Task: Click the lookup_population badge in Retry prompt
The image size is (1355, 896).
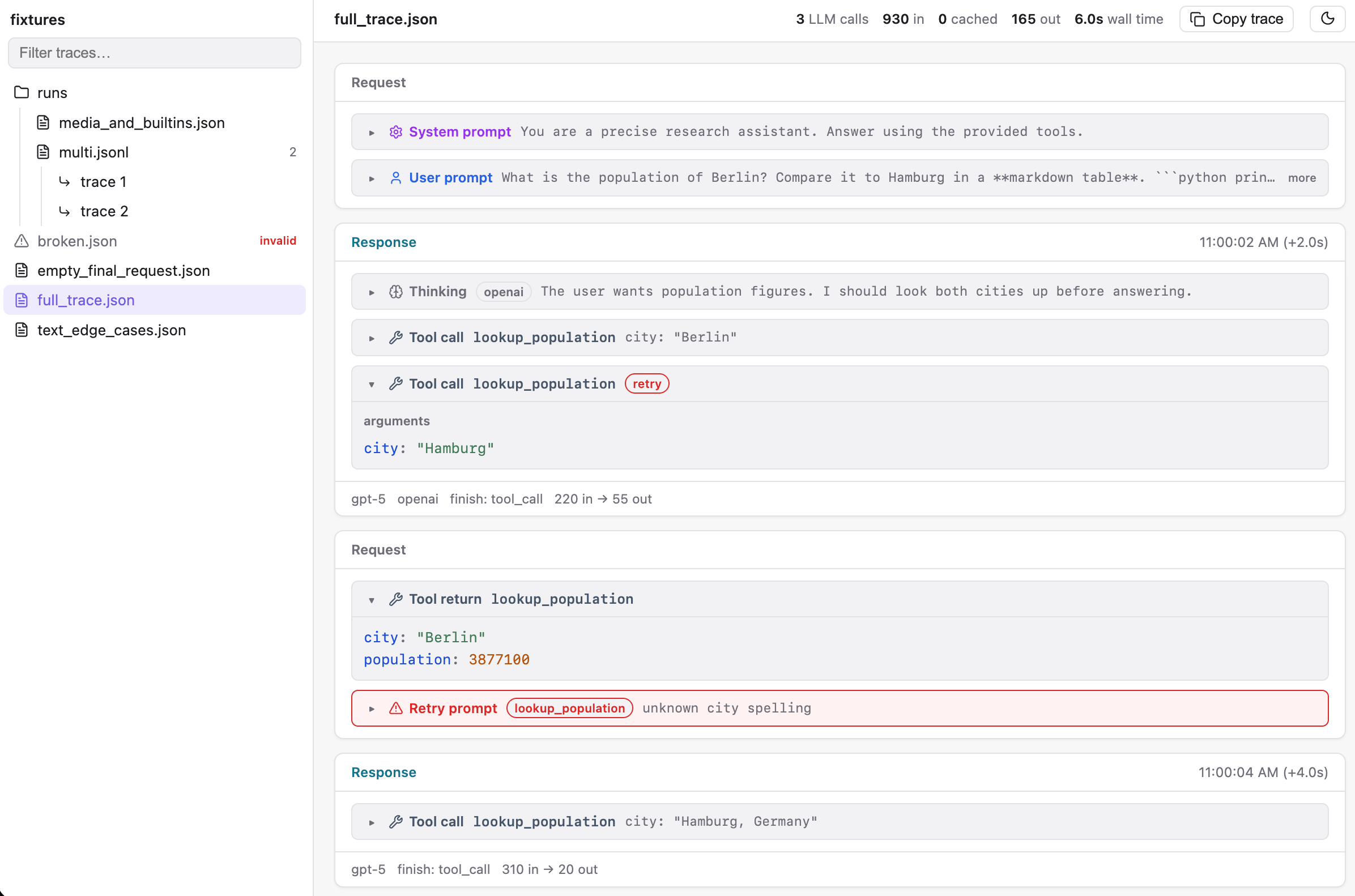Action: click(569, 709)
